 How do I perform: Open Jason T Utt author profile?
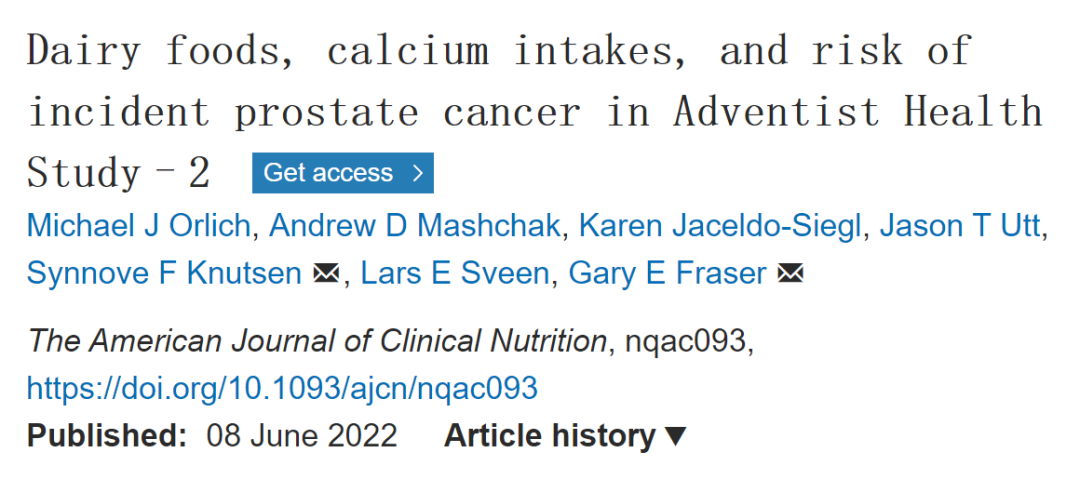pos(959,226)
